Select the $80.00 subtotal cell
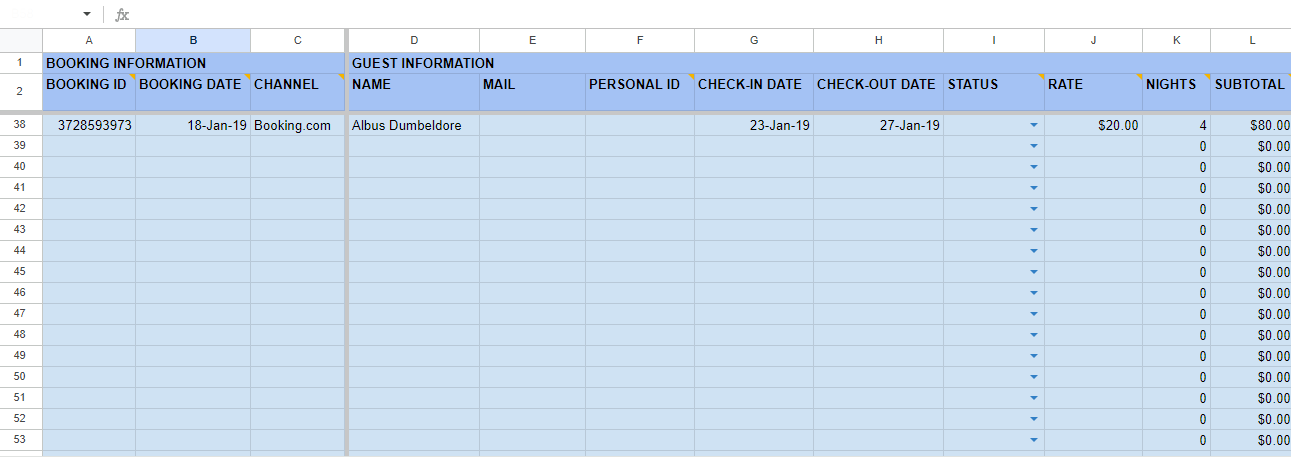 click(x=1251, y=125)
